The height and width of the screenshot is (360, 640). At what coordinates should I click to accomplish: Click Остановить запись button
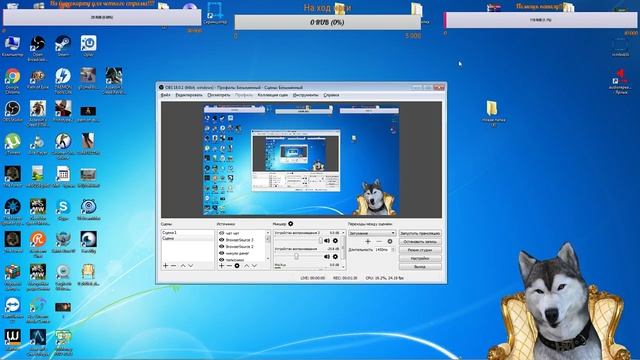[420, 242]
